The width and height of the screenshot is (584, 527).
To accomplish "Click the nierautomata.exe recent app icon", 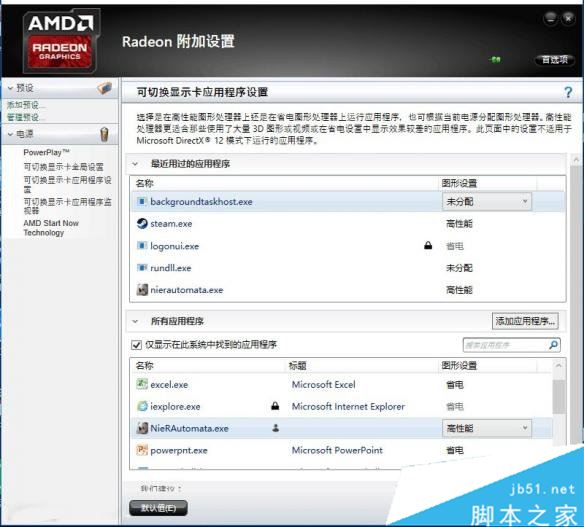I will [142, 290].
